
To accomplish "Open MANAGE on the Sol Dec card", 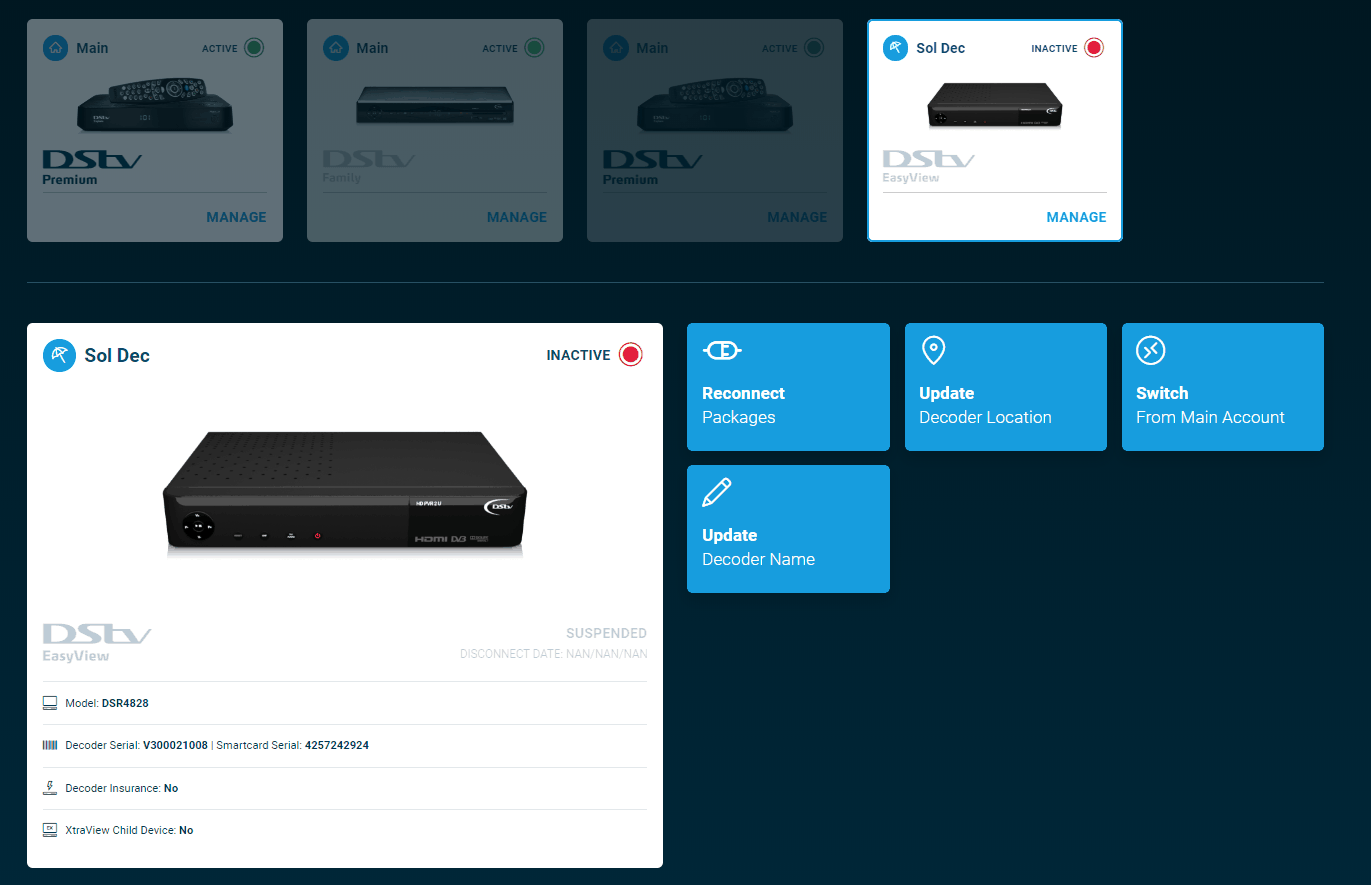I will click(1076, 217).
